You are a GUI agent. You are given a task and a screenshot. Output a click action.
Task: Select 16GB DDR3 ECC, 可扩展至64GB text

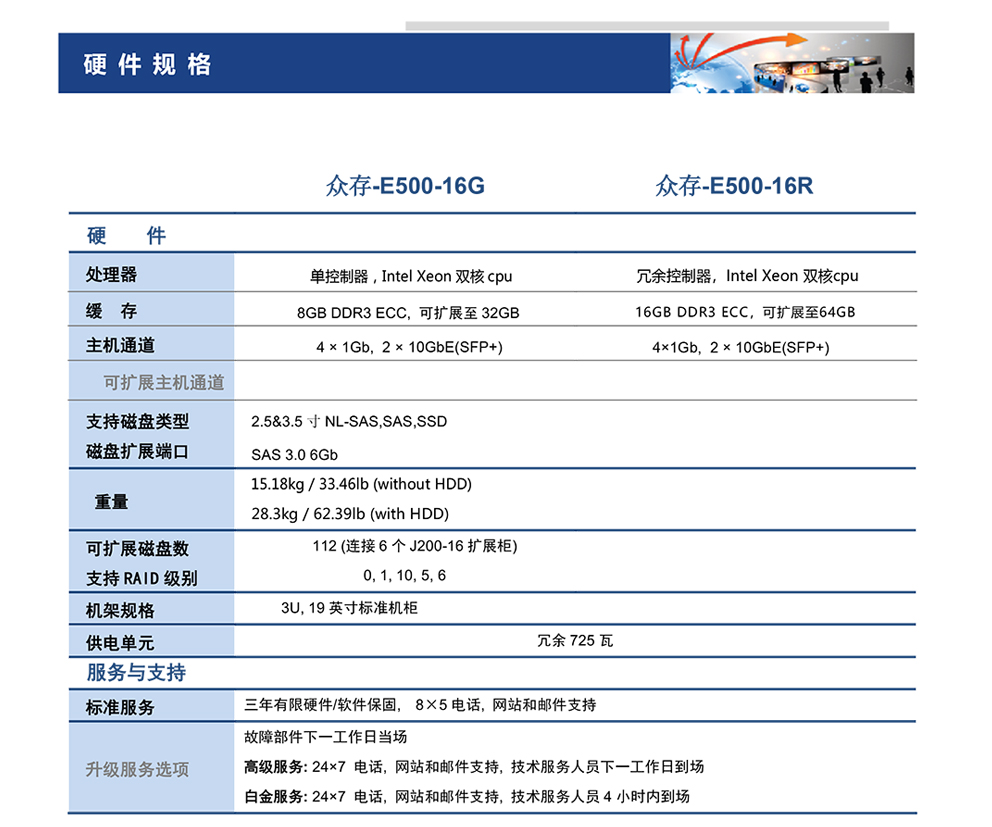click(x=745, y=312)
